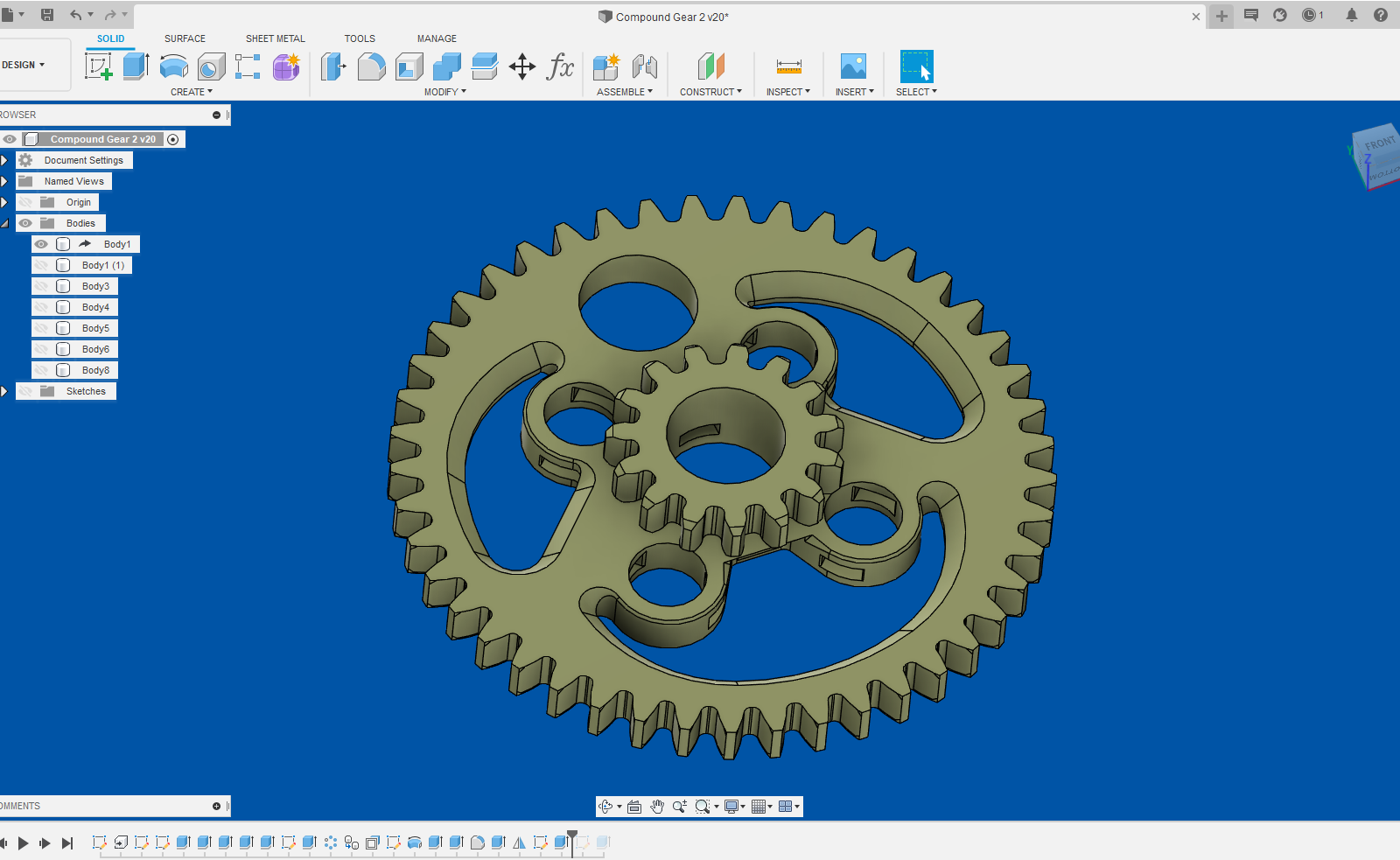Select the Fillet tool in Modify

coord(371,66)
